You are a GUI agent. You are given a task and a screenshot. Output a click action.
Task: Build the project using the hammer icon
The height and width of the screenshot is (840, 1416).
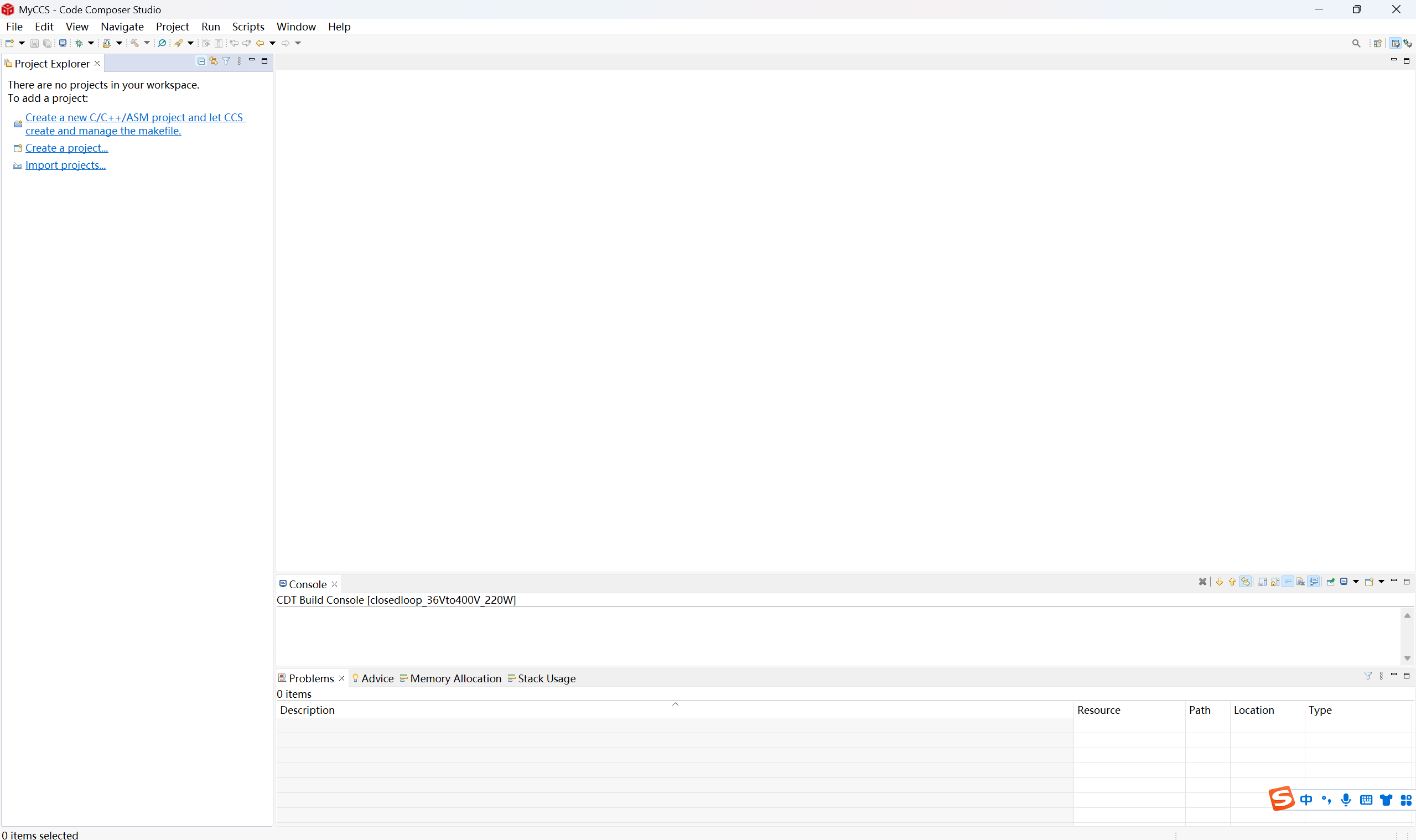pyautogui.click(x=134, y=43)
